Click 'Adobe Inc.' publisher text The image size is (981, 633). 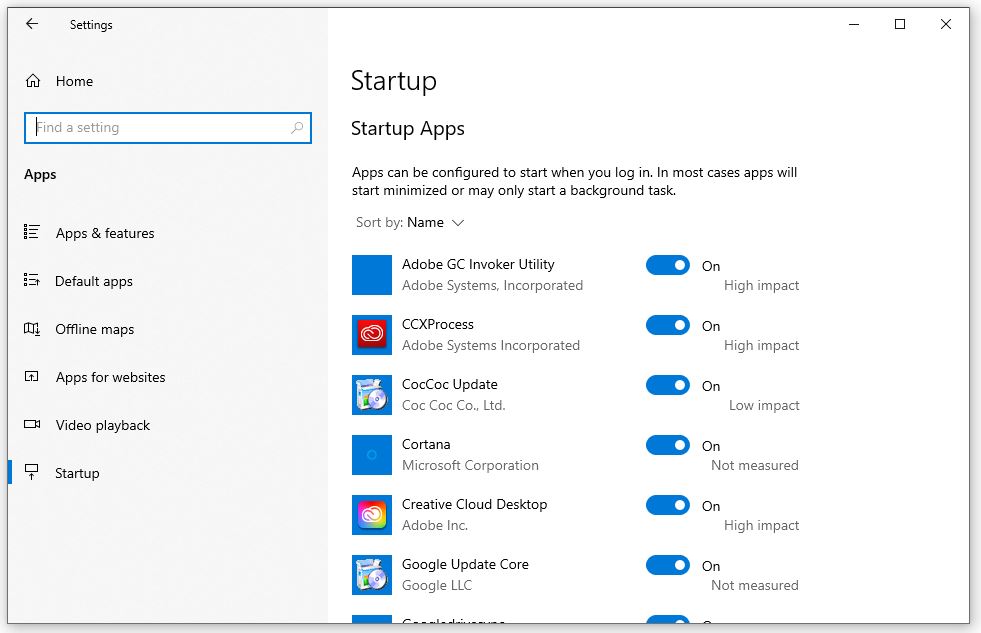click(x=434, y=525)
